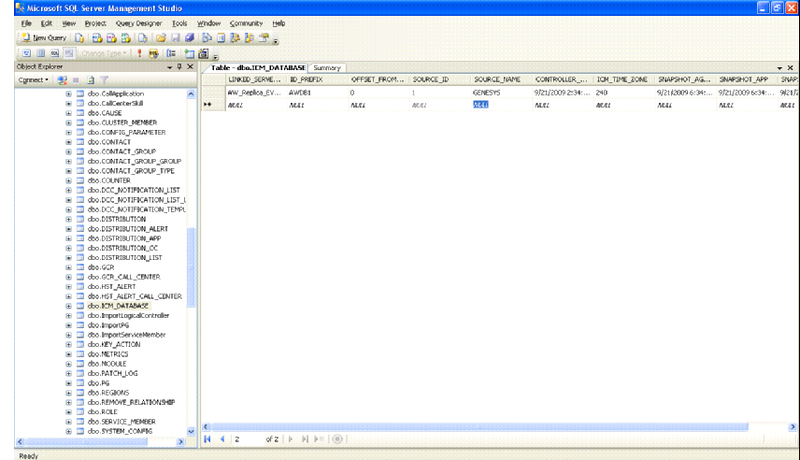Switch to the Summary tab
Screen dimensions: 800x460
326,67
